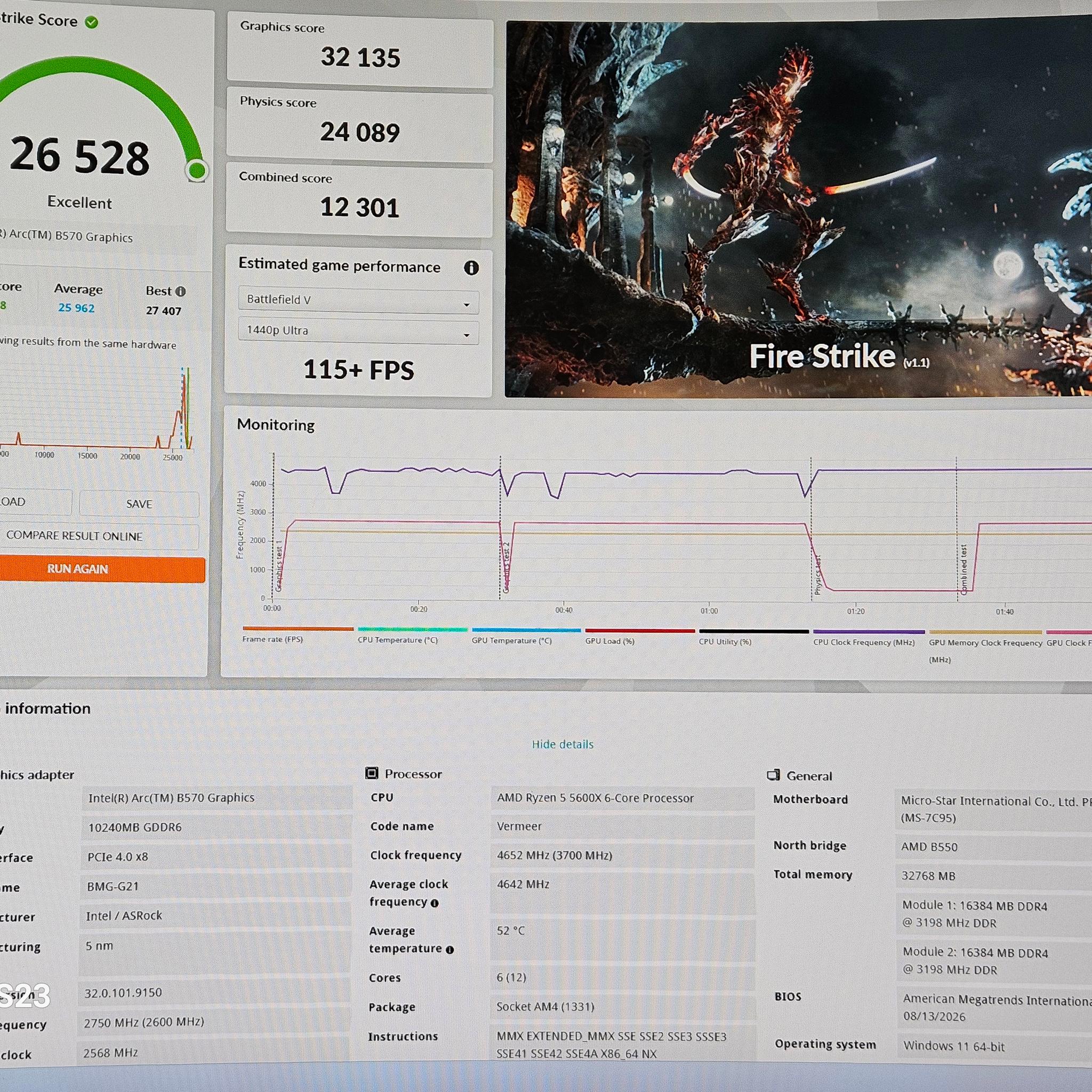Click the General section icon
This screenshot has width=1092, height=1092.
pyautogui.click(x=773, y=775)
